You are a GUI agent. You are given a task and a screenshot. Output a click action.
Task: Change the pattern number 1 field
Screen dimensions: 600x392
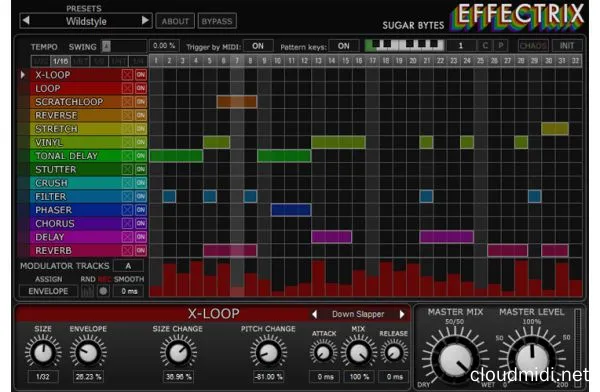tap(461, 46)
